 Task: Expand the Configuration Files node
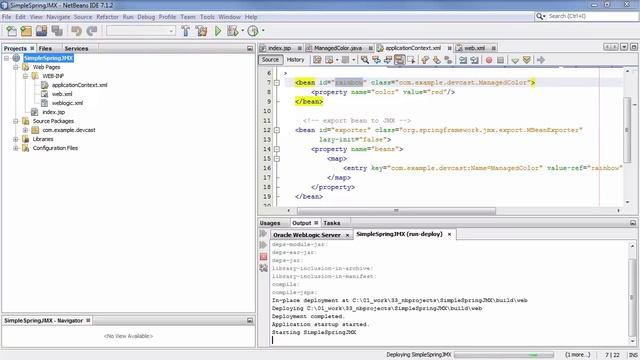[x=16, y=148]
